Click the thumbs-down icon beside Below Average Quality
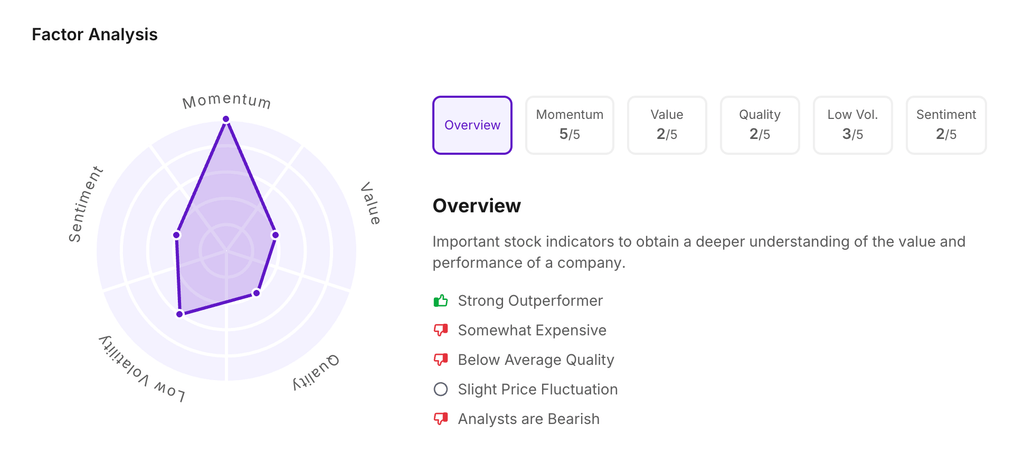 tap(440, 360)
